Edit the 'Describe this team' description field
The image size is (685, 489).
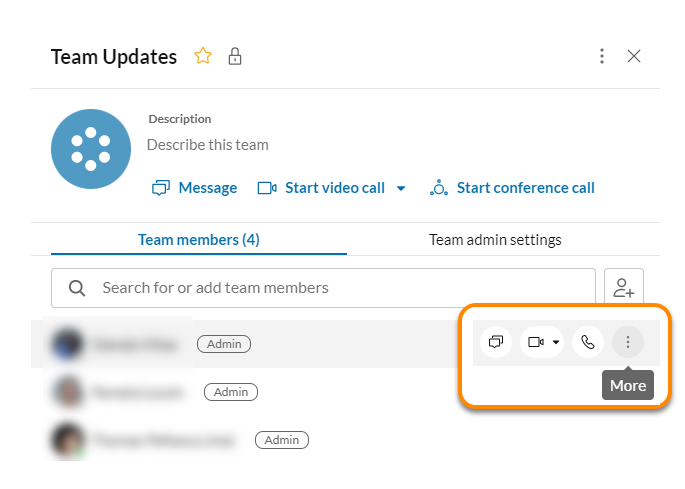point(208,145)
